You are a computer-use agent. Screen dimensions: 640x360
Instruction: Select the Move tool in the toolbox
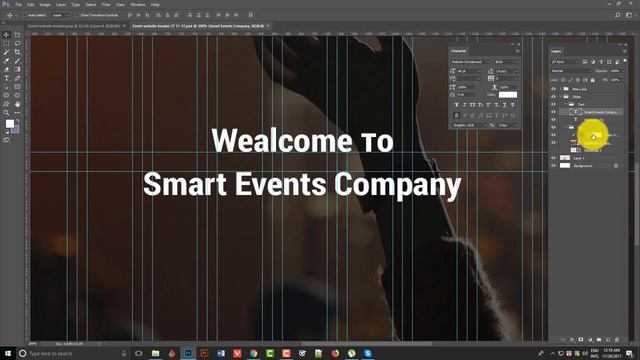(x=6, y=35)
